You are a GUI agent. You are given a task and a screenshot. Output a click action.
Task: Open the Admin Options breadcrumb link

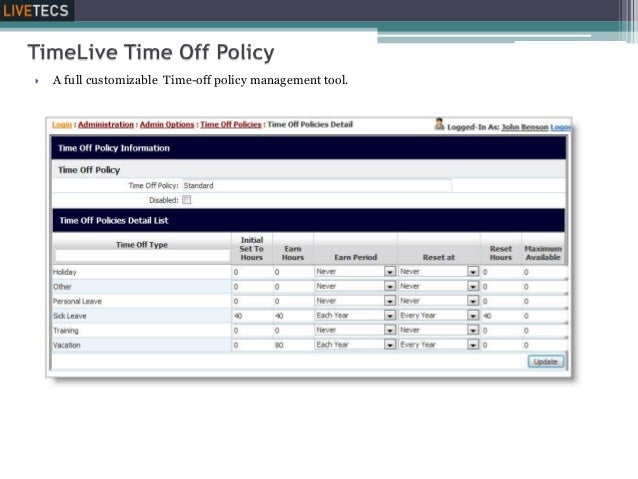click(x=167, y=125)
